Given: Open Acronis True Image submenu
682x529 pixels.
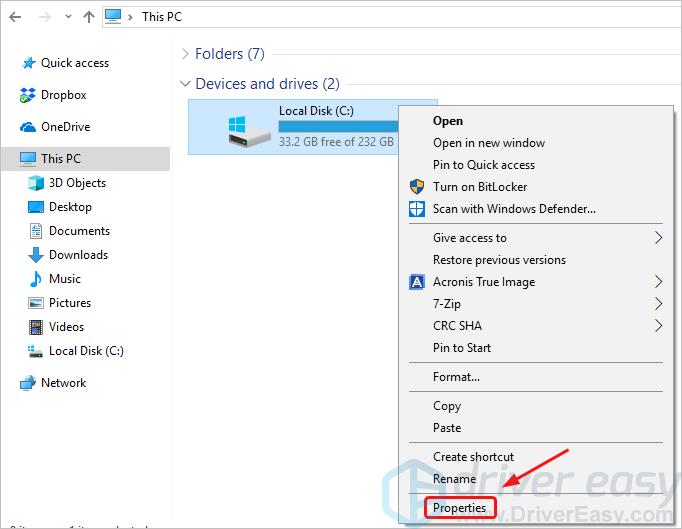Looking at the screenshot, I should [x=657, y=282].
